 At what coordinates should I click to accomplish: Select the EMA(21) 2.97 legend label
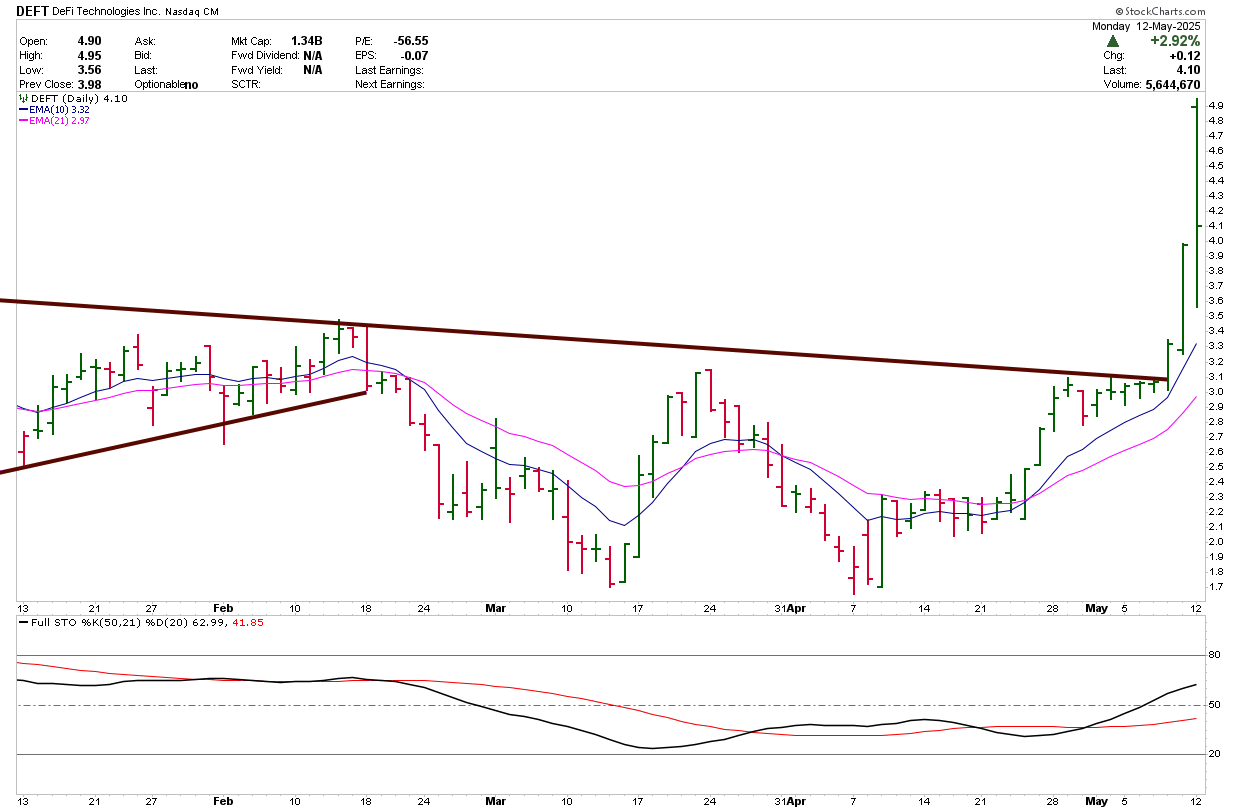[61, 121]
